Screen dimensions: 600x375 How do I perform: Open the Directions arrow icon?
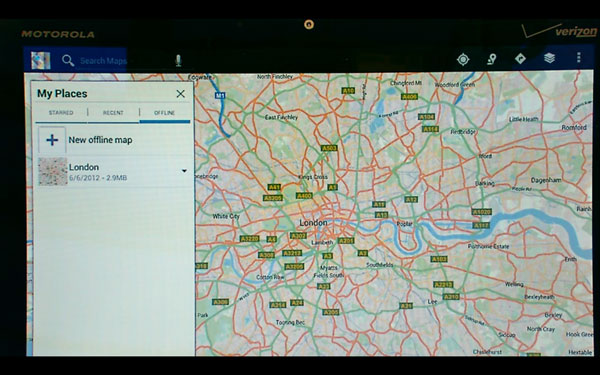[520, 59]
